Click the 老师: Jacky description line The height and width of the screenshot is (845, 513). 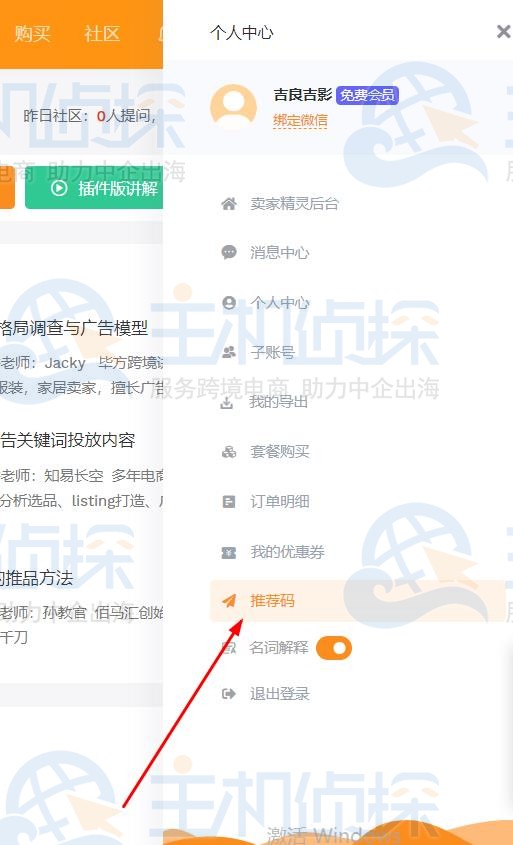(81, 363)
